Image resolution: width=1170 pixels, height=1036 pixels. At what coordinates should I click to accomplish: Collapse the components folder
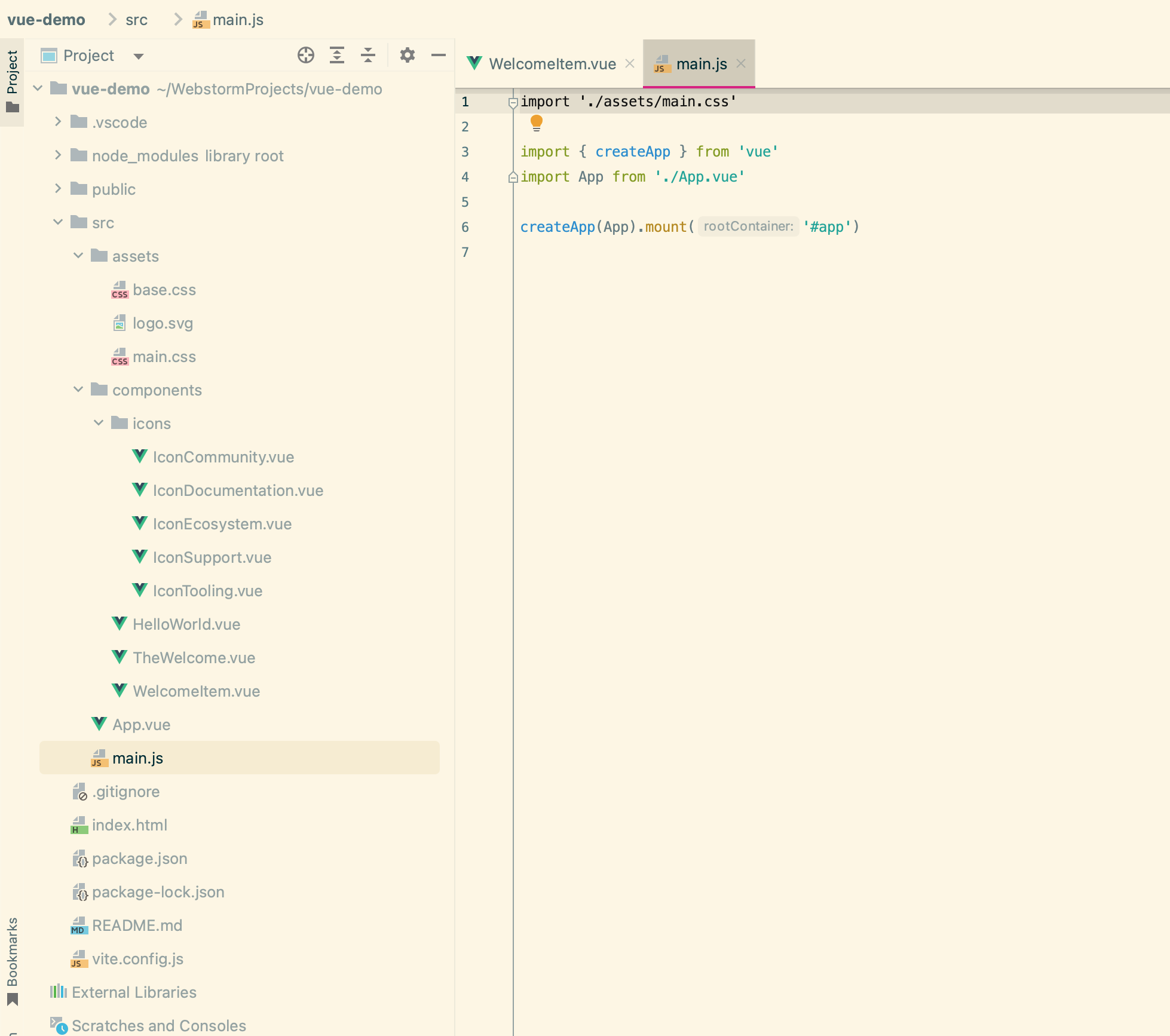coord(78,390)
